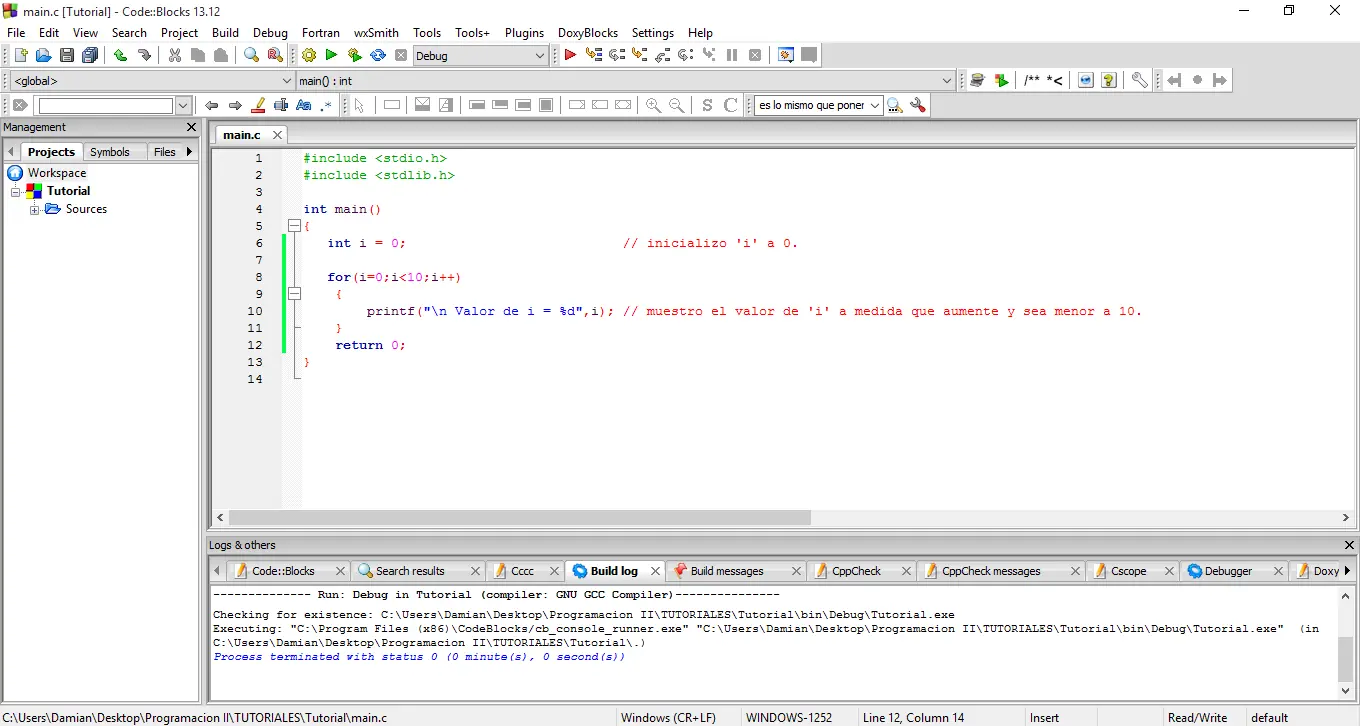
Task: Rebuild the project with the blue arrows icon
Action: pyautogui.click(x=378, y=56)
